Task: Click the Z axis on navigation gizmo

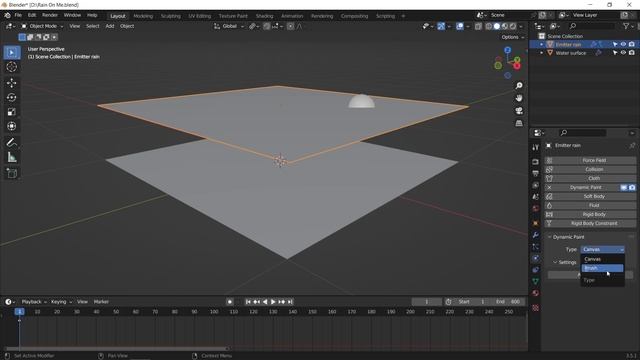Action: pyautogui.click(x=507, y=50)
